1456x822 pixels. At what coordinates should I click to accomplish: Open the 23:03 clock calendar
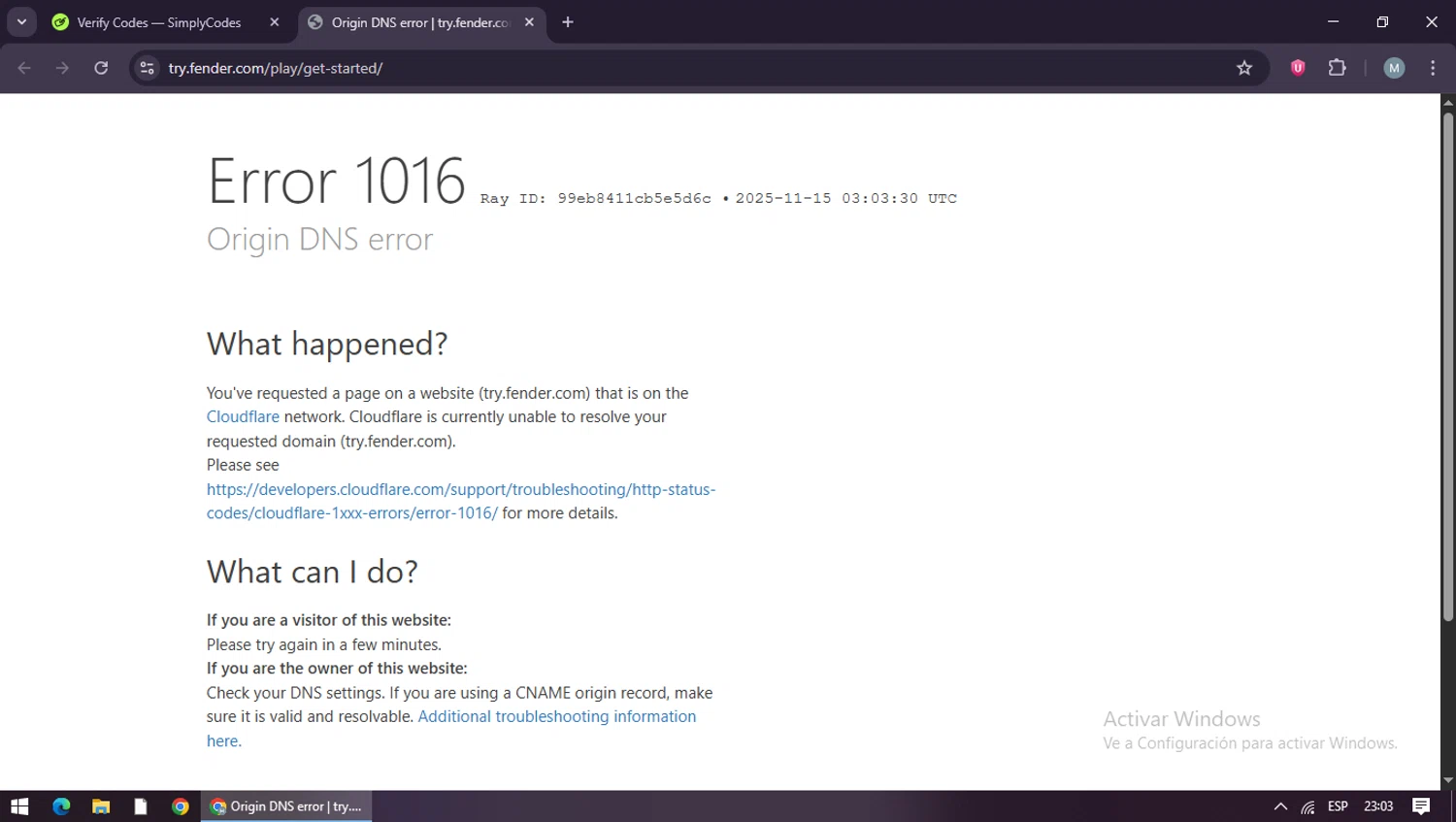tap(1378, 806)
